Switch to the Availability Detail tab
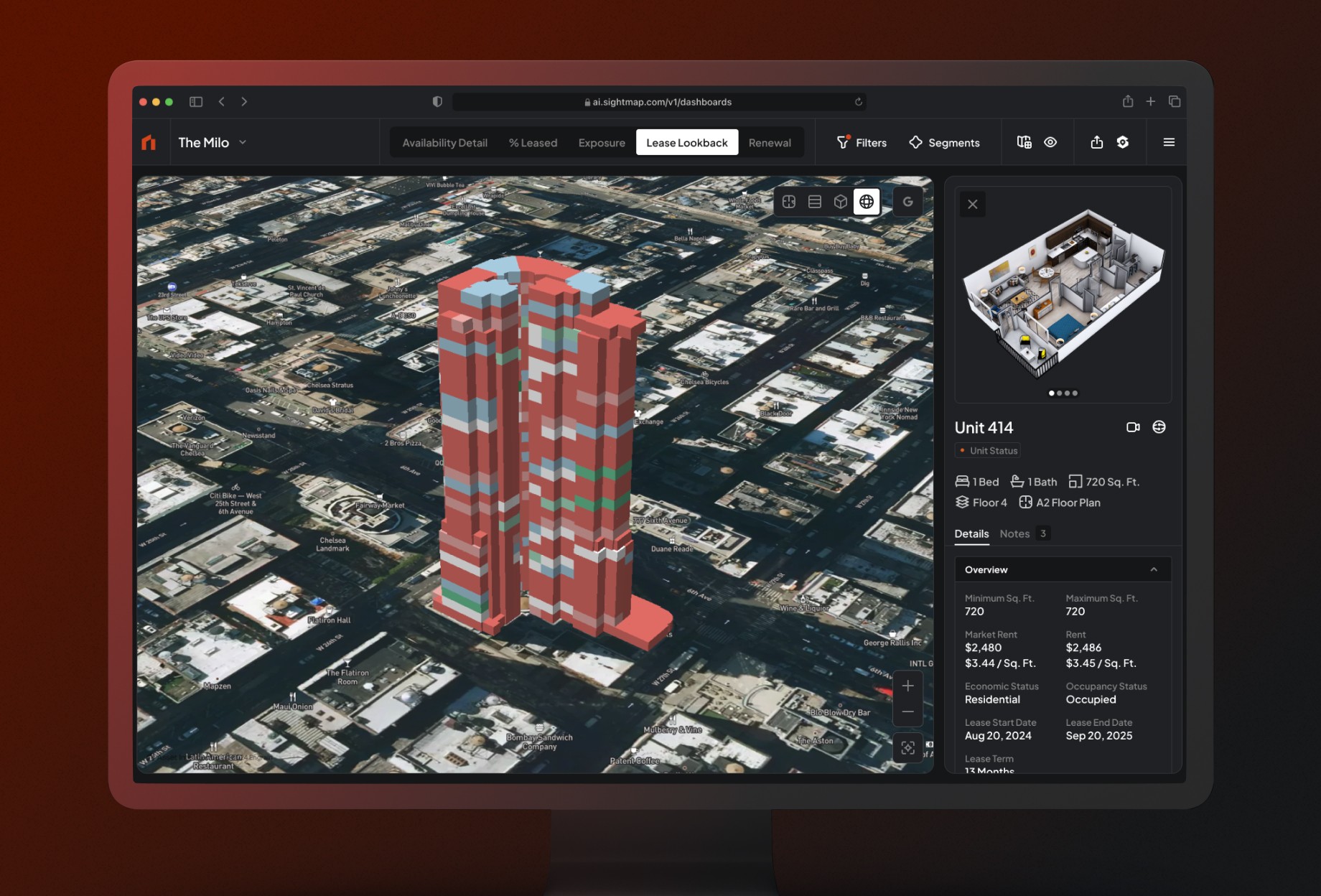 pos(444,143)
